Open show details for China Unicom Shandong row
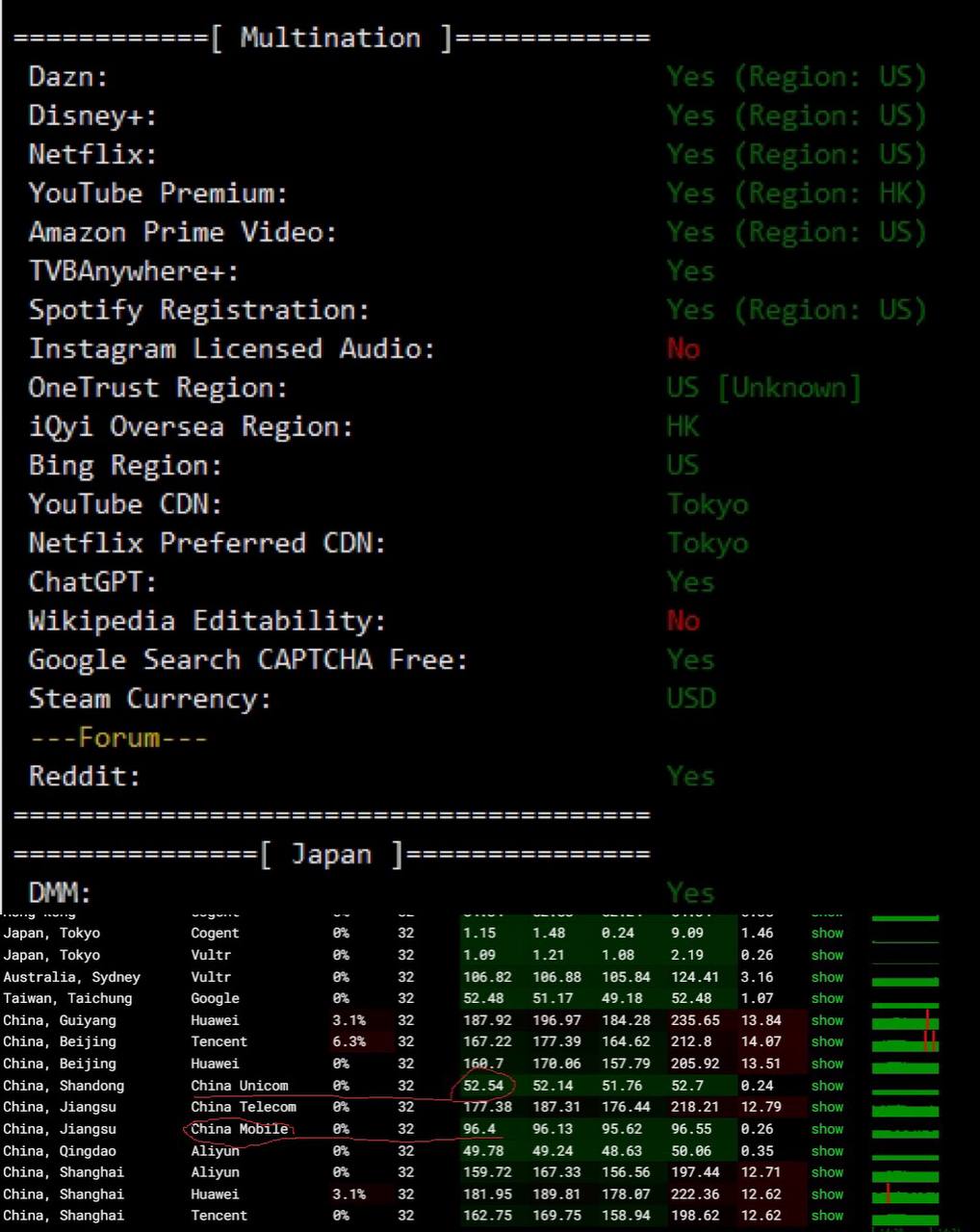 [827, 1086]
